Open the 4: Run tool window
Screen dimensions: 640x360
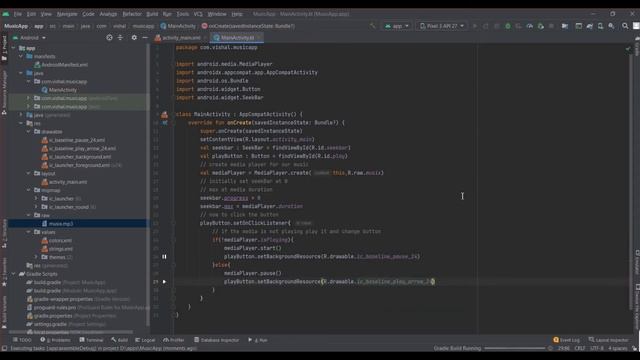point(258,340)
